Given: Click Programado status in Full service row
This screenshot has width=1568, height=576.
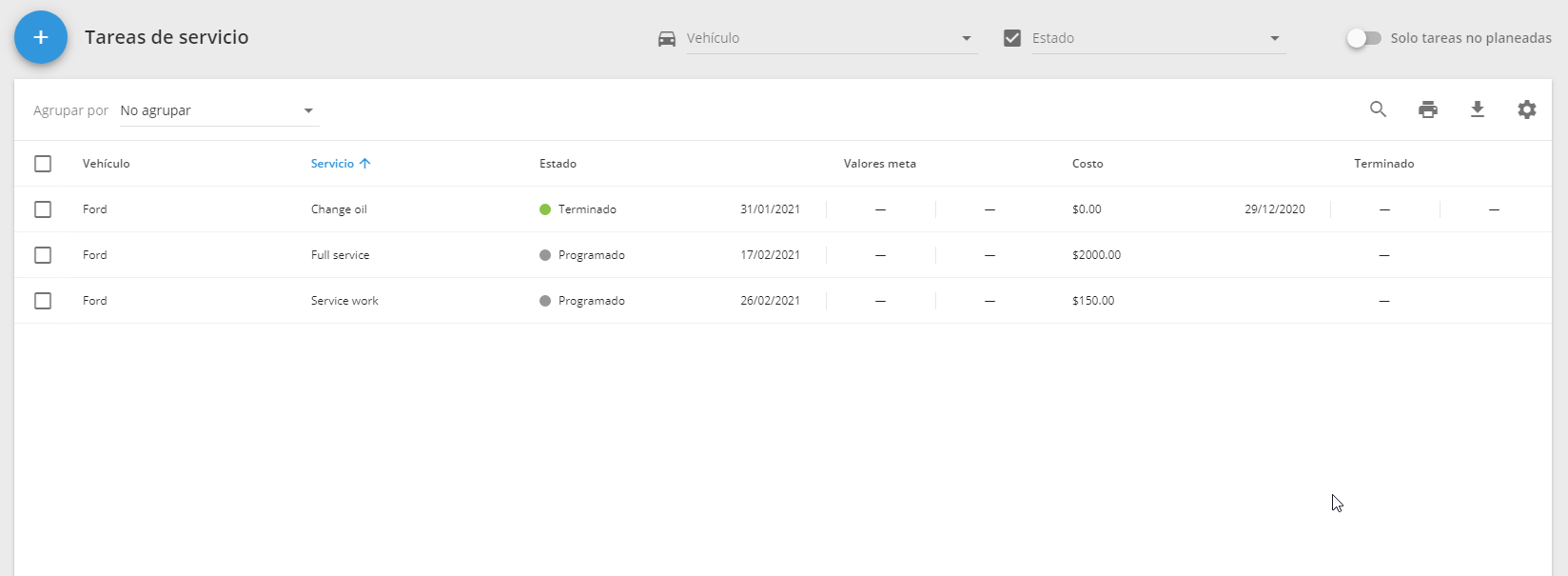Looking at the screenshot, I should tap(582, 255).
